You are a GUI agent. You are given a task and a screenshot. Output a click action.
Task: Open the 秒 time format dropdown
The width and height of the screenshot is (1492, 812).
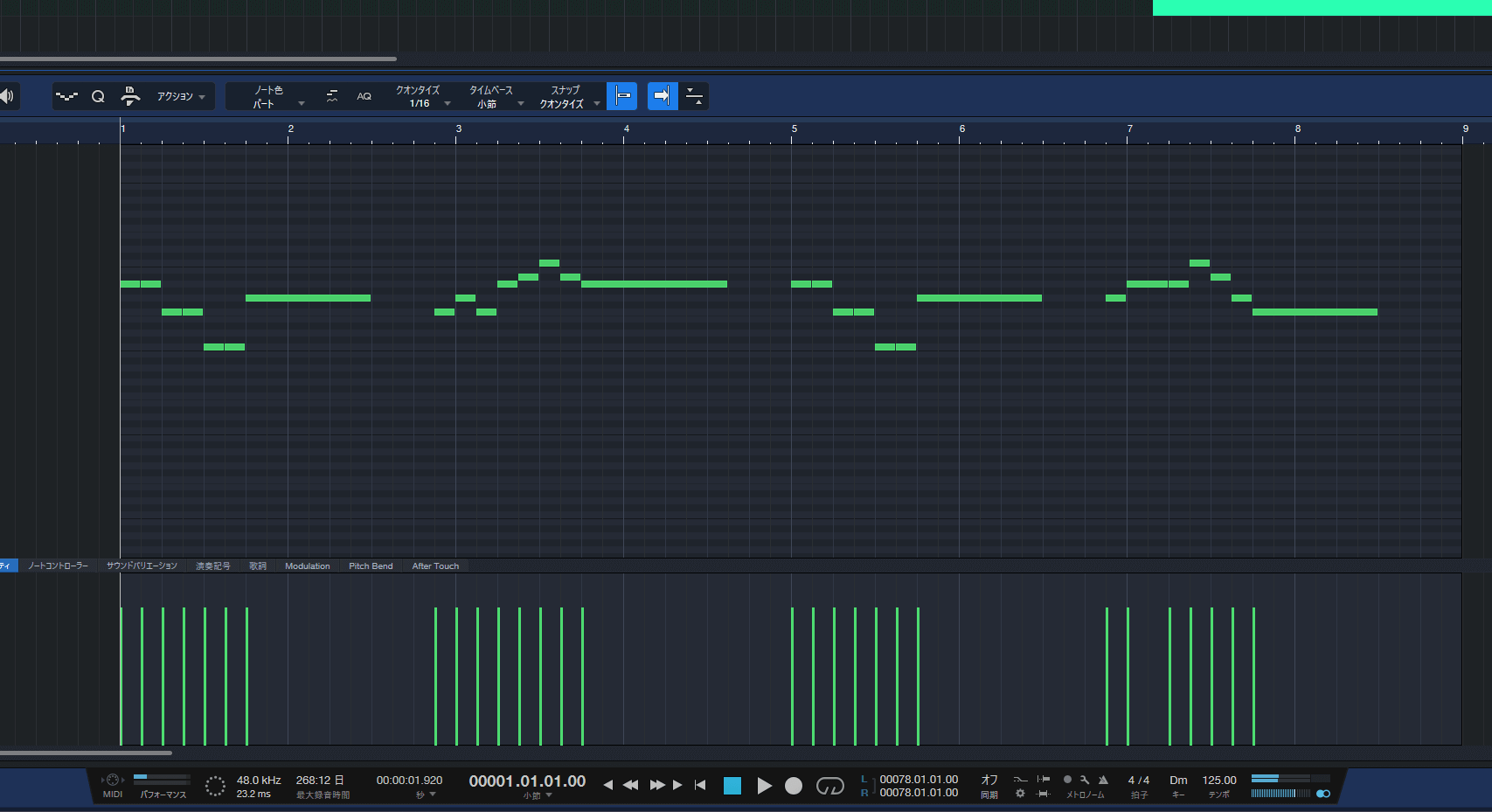click(x=426, y=795)
